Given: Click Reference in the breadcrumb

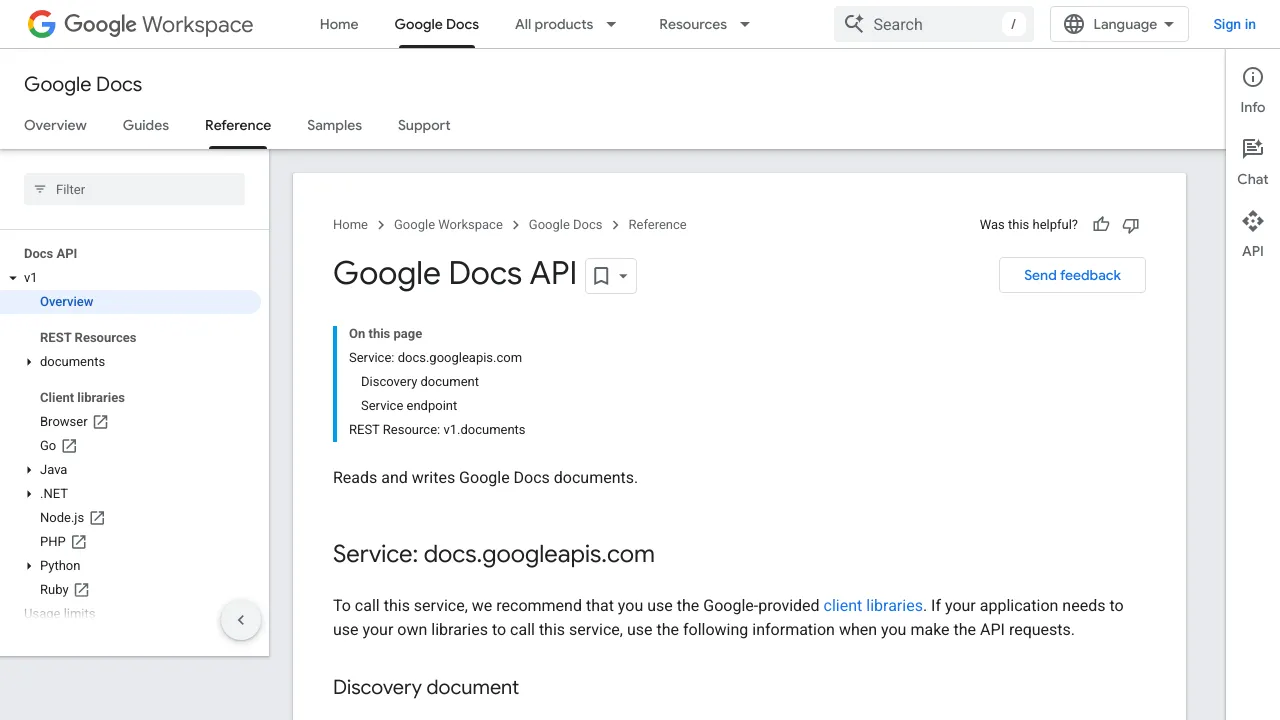Looking at the screenshot, I should [x=657, y=225].
